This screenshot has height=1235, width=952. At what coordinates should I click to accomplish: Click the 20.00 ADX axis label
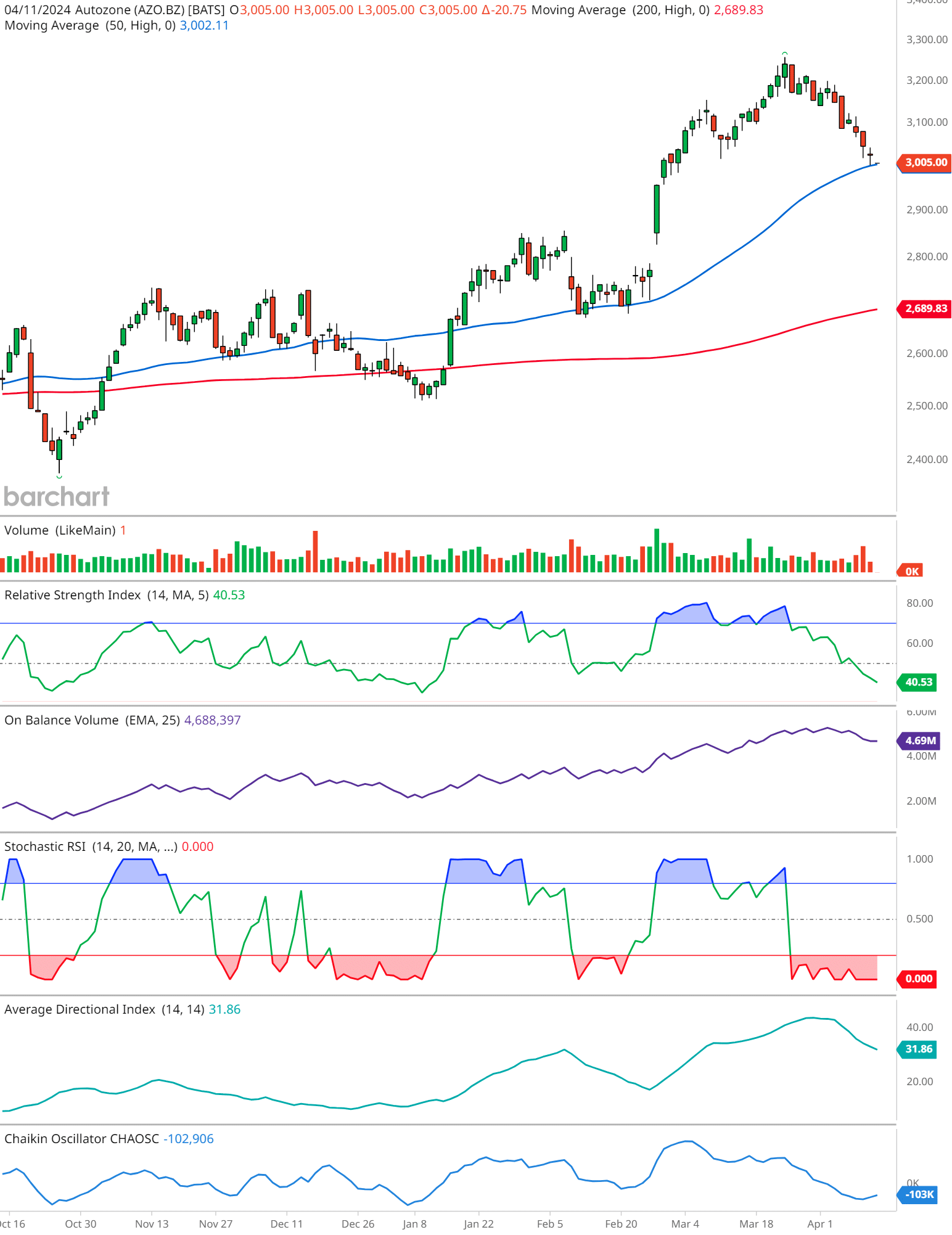(x=919, y=1081)
